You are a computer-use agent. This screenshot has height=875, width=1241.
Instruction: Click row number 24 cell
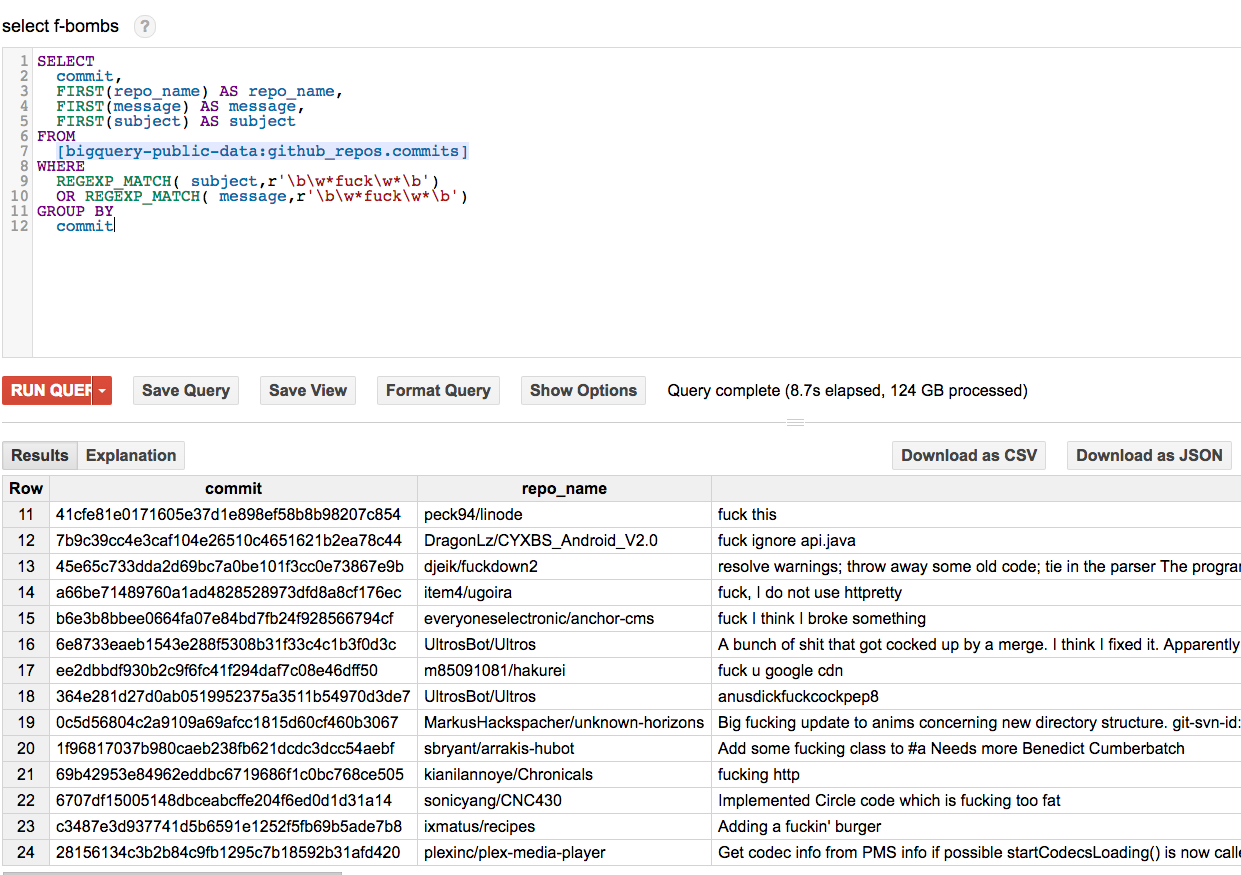(x=26, y=852)
